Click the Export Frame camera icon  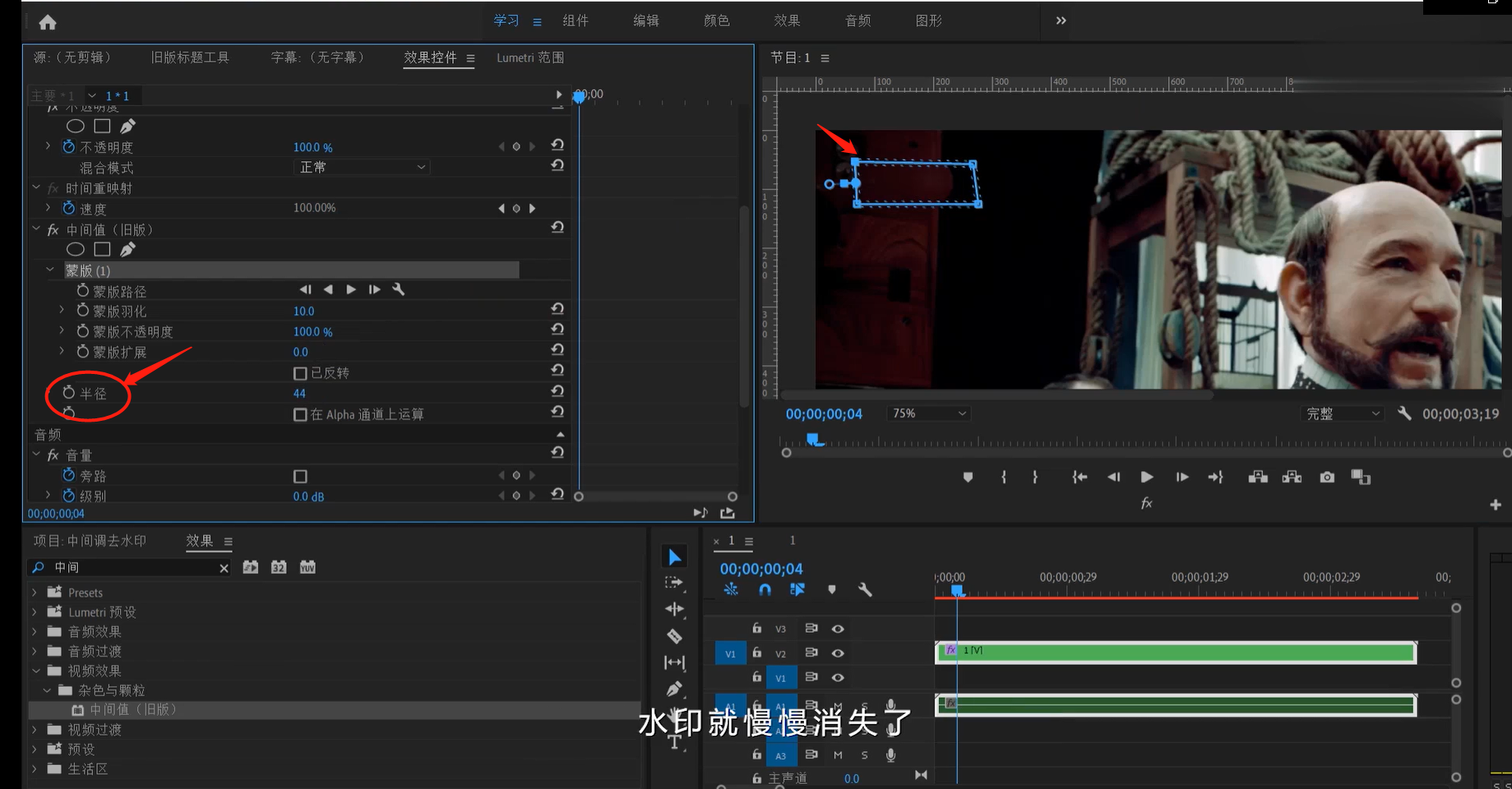coord(1327,478)
